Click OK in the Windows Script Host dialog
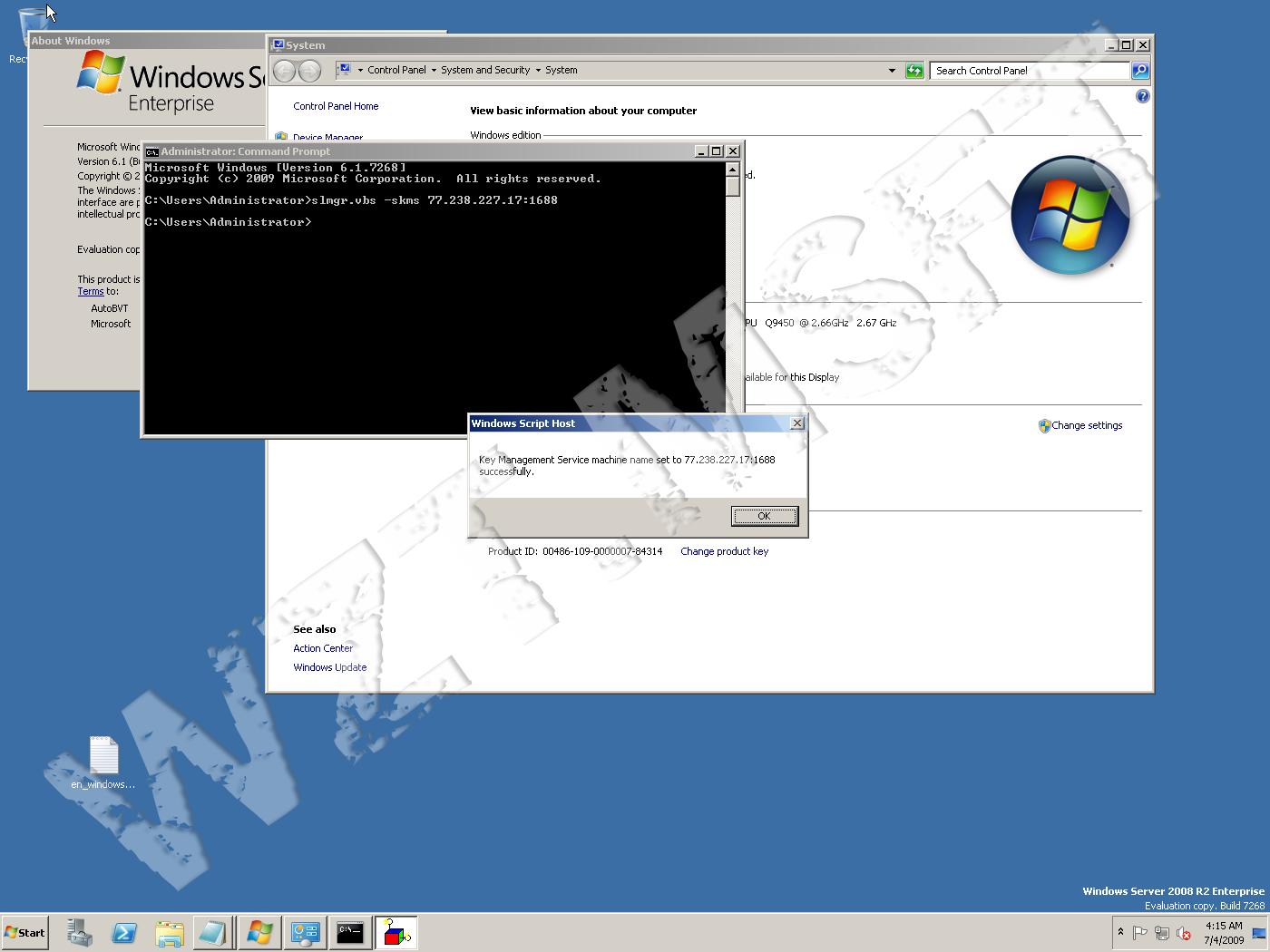The image size is (1270, 952). (x=765, y=516)
